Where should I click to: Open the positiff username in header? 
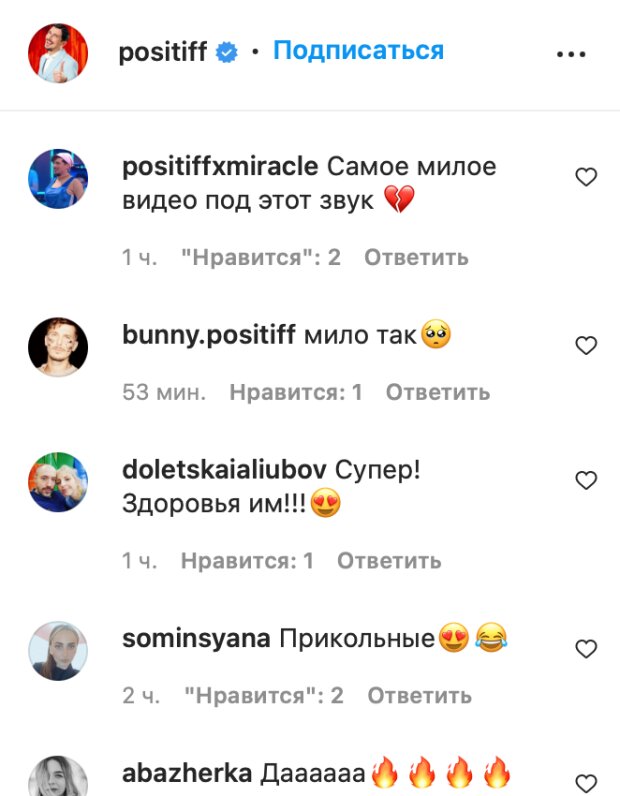tap(162, 52)
